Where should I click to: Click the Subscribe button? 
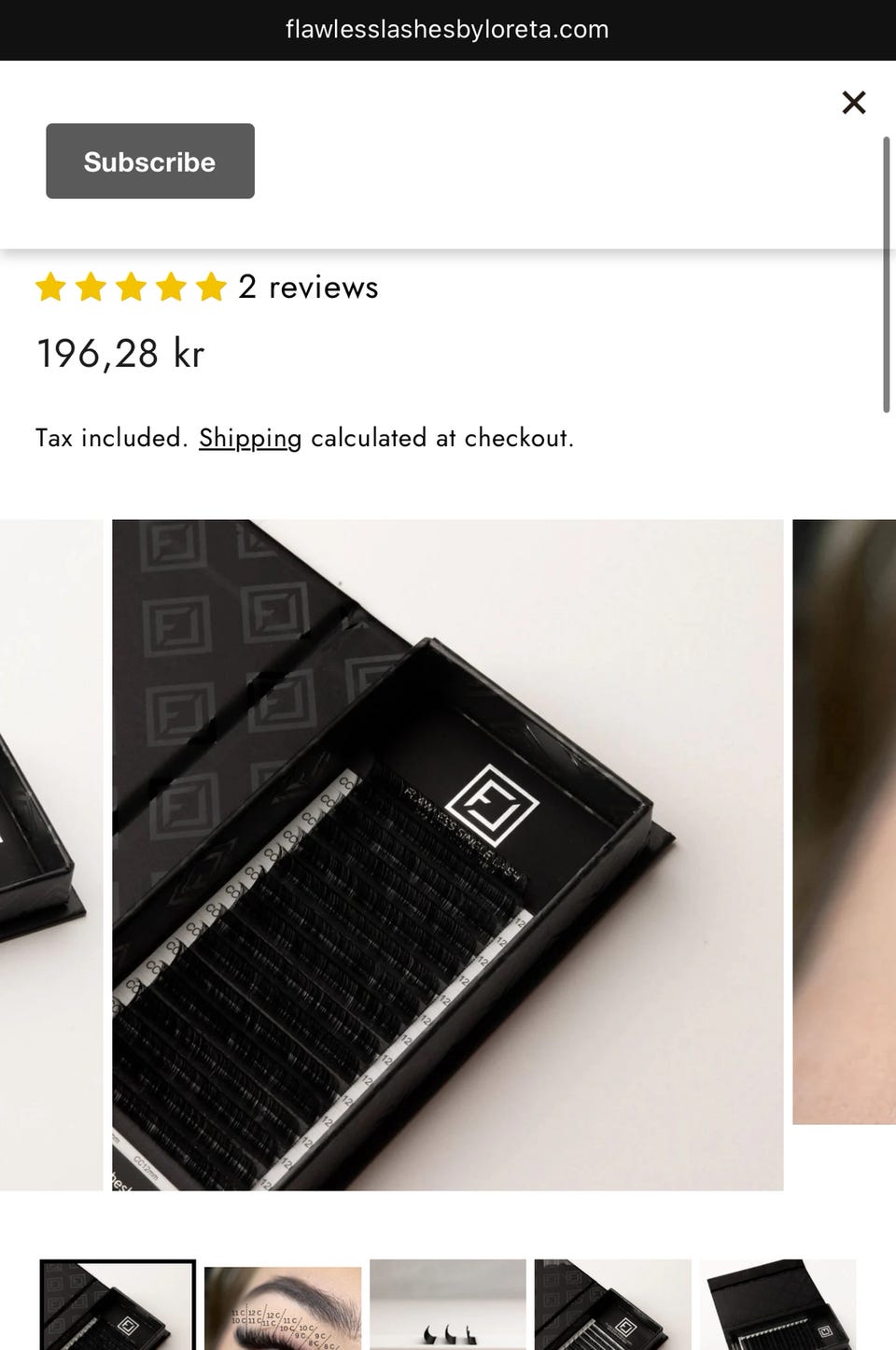150,161
